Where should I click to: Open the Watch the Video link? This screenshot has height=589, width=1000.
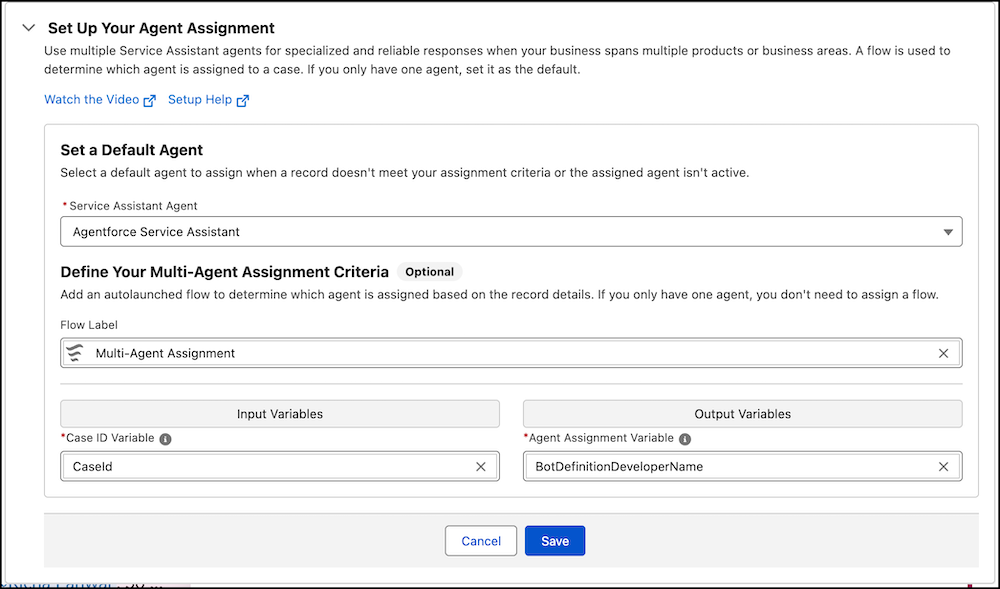(91, 99)
